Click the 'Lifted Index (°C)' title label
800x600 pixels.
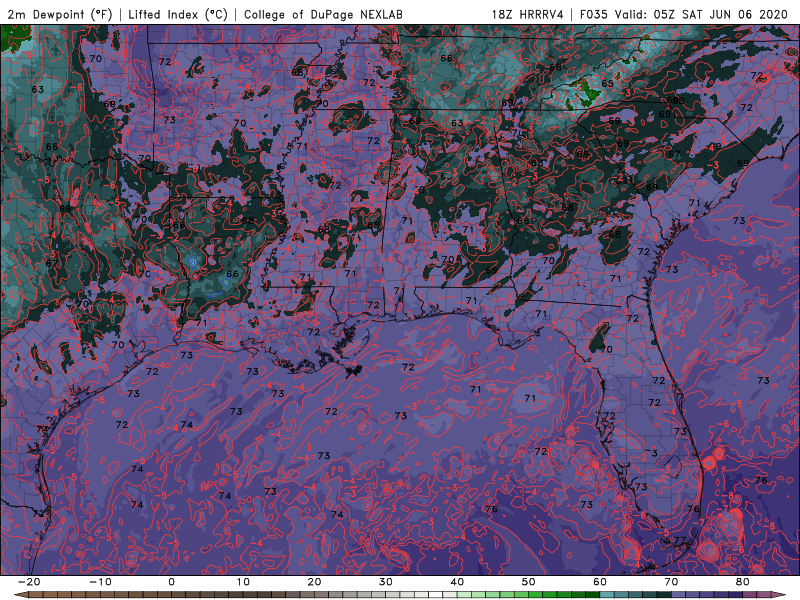coord(178,14)
